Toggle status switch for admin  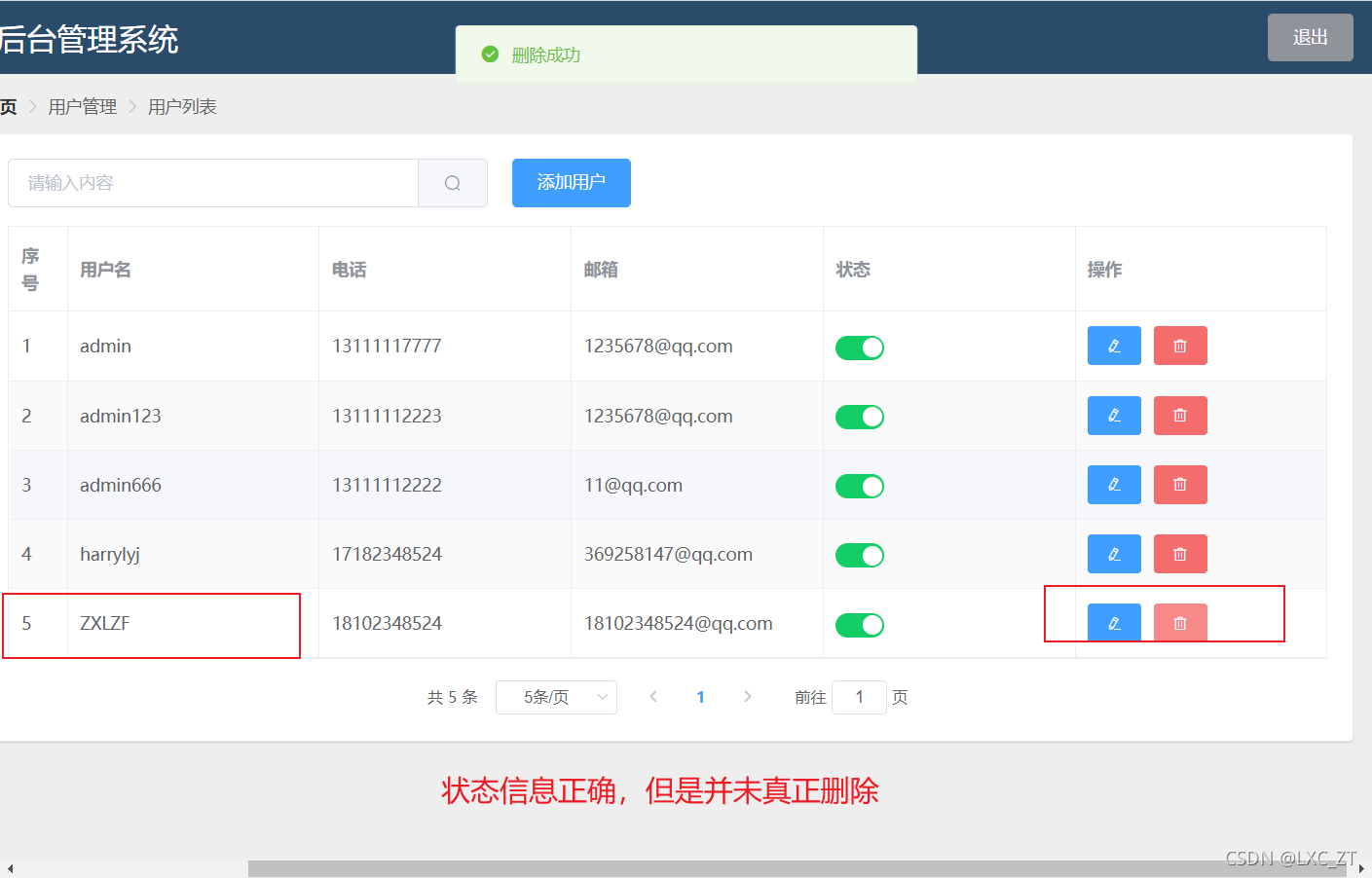coord(860,348)
